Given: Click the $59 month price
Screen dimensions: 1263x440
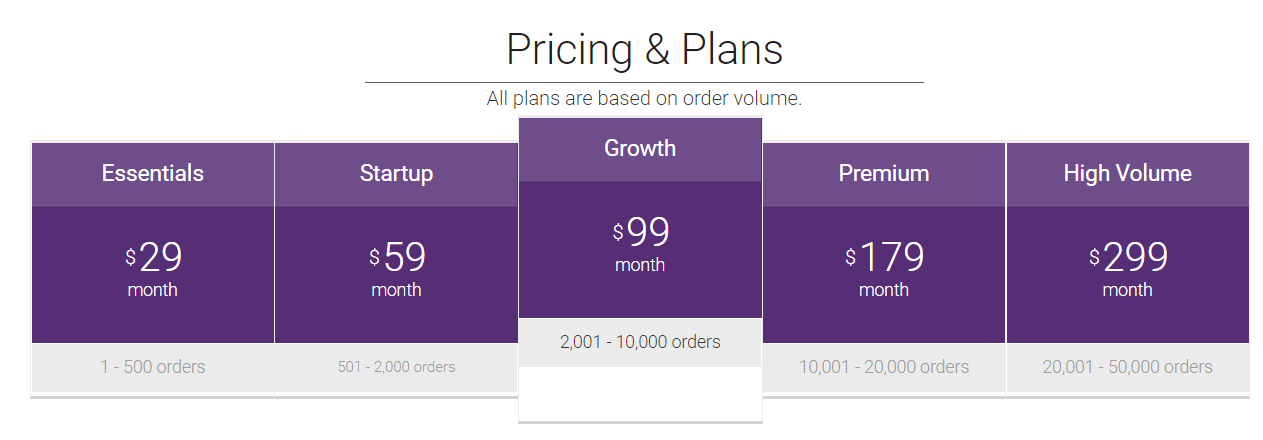Looking at the screenshot, I should coord(396,270).
